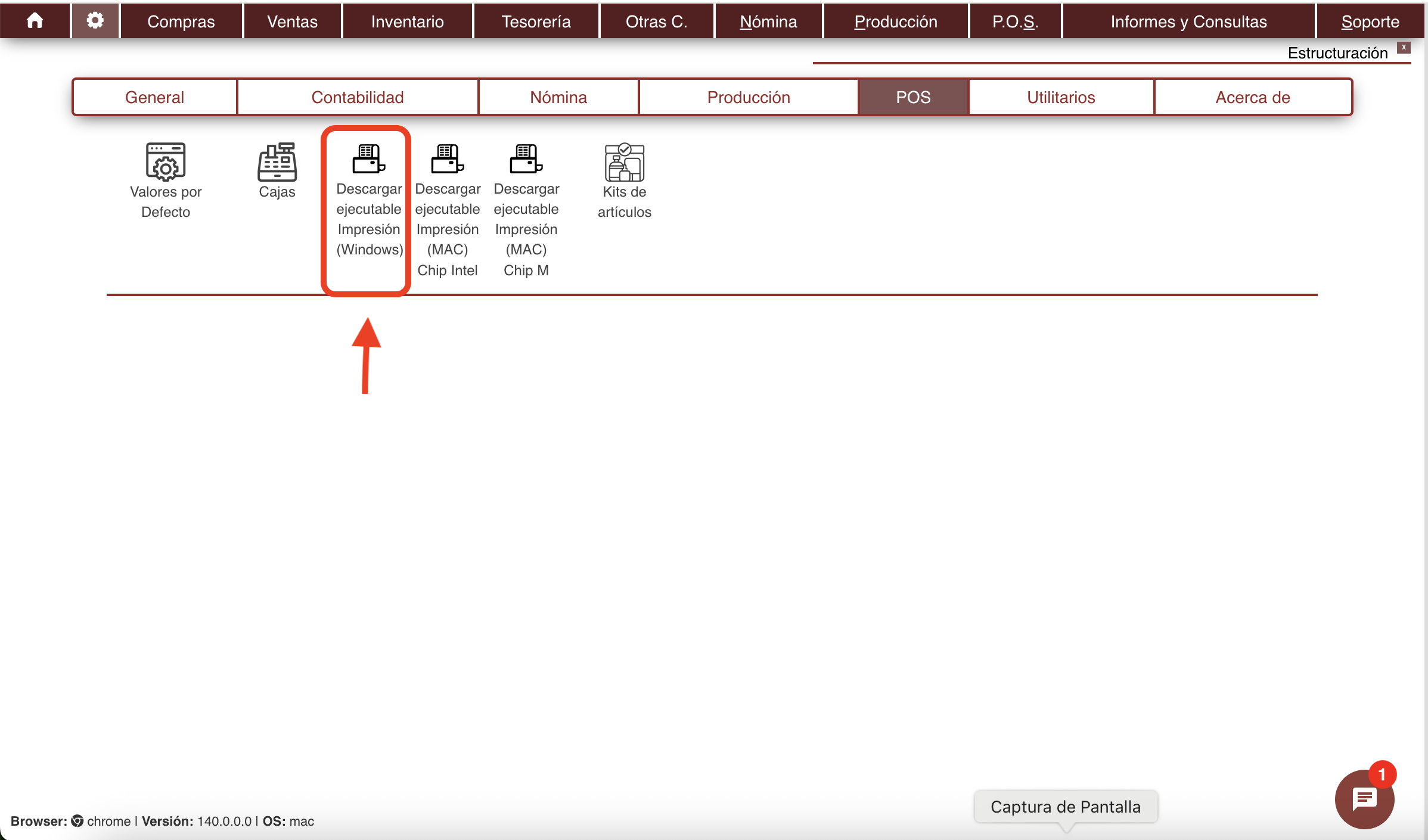Download MAC Chip Intel print executable

click(448, 160)
